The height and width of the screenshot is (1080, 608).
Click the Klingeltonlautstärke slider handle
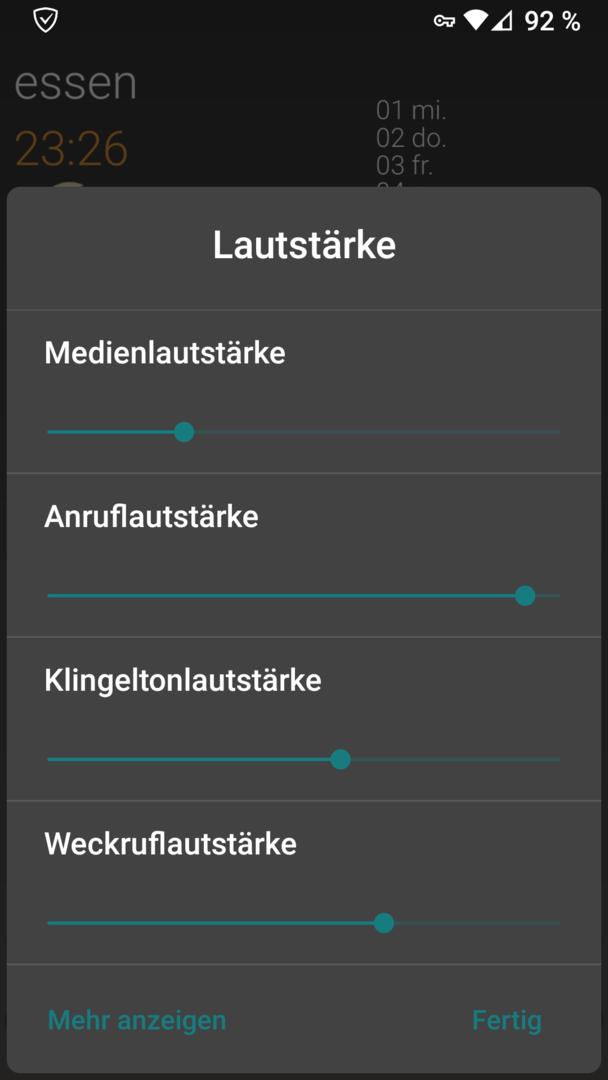[x=341, y=759]
